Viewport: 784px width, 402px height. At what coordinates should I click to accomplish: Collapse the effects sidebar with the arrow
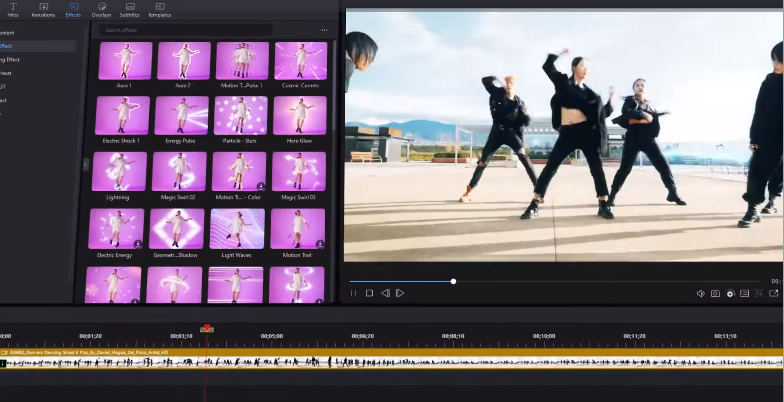click(85, 164)
